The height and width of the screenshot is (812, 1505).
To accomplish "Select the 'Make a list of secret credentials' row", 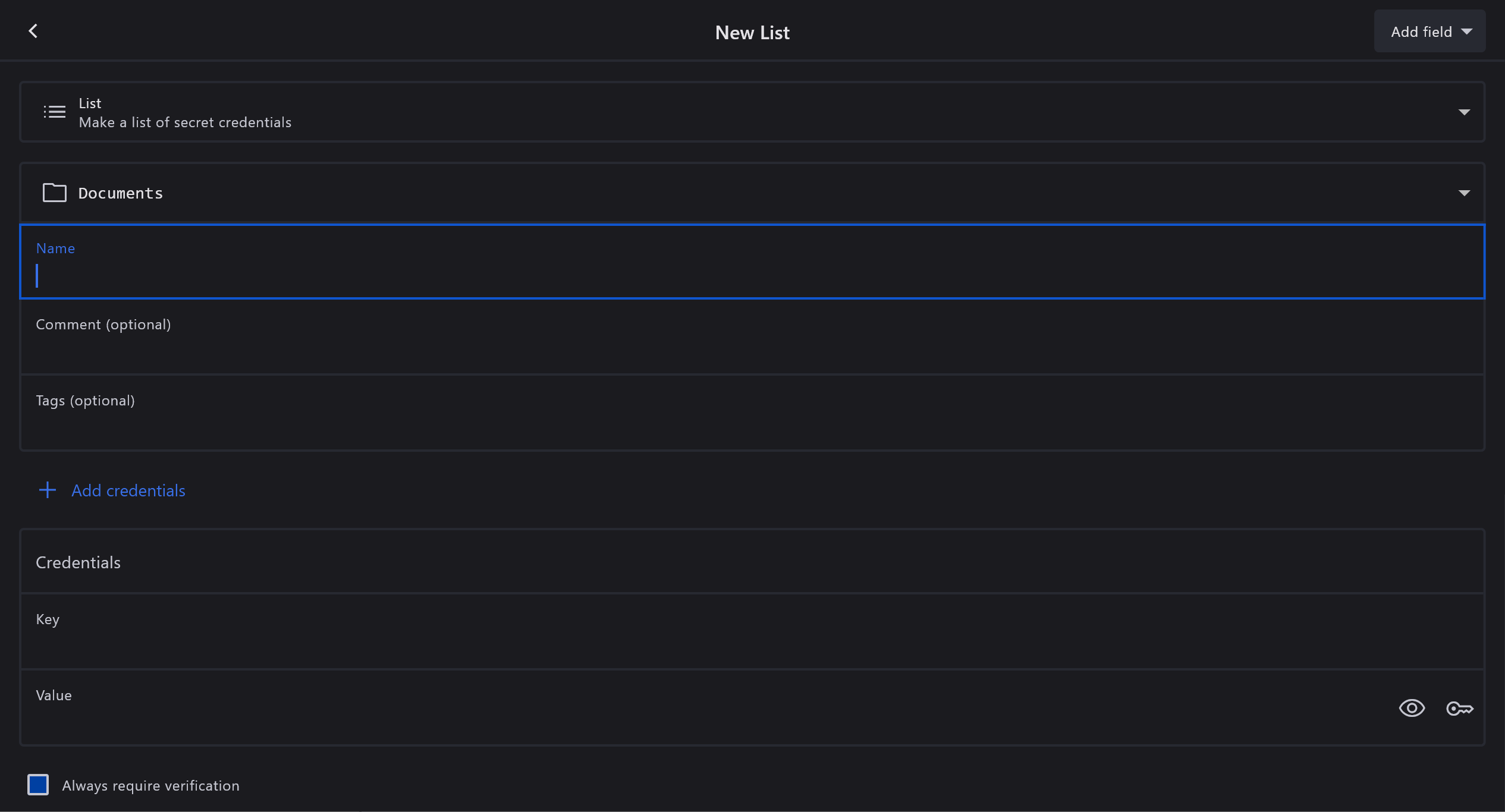I will [185, 122].
